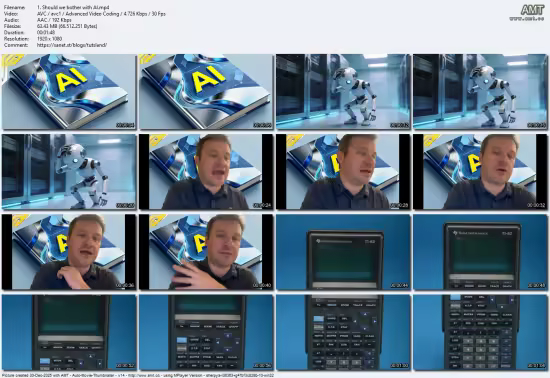Click the 'Comment:' label
This screenshot has height=378, width=550.
point(16,45)
